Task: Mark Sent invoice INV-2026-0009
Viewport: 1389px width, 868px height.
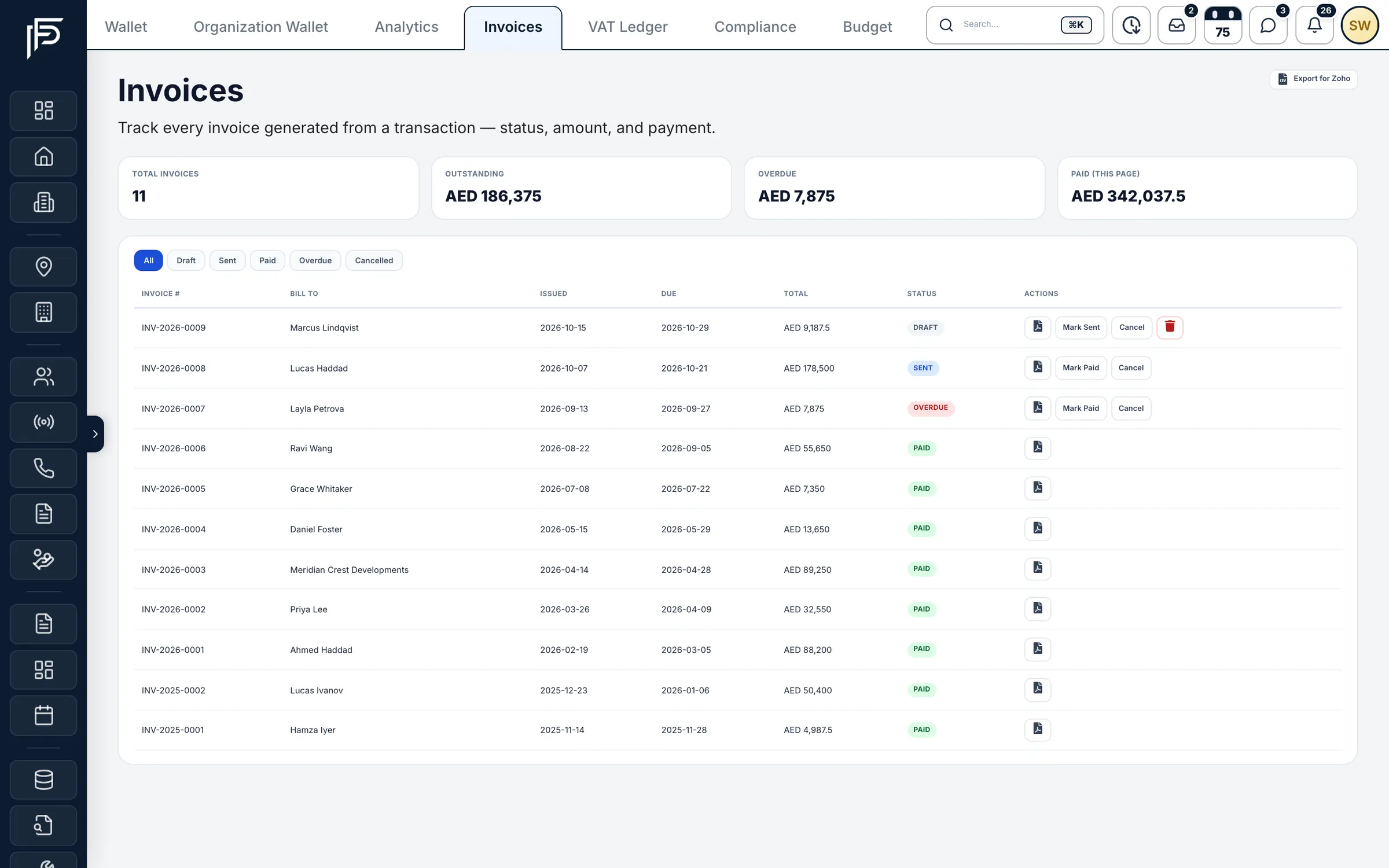Action: click(1081, 327)
